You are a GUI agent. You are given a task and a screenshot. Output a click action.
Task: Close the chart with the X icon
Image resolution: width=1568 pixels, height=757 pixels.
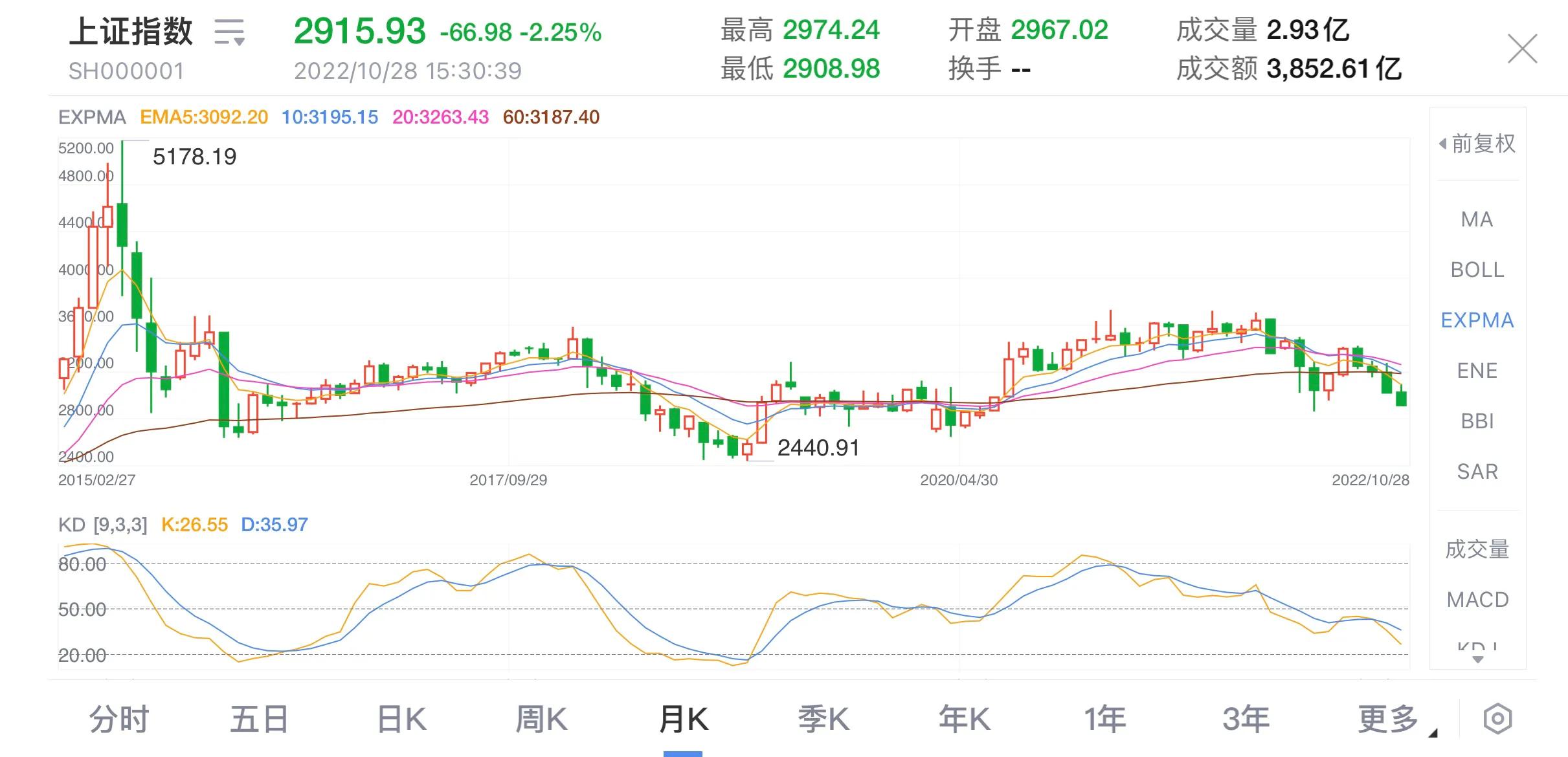[1521, 49]
